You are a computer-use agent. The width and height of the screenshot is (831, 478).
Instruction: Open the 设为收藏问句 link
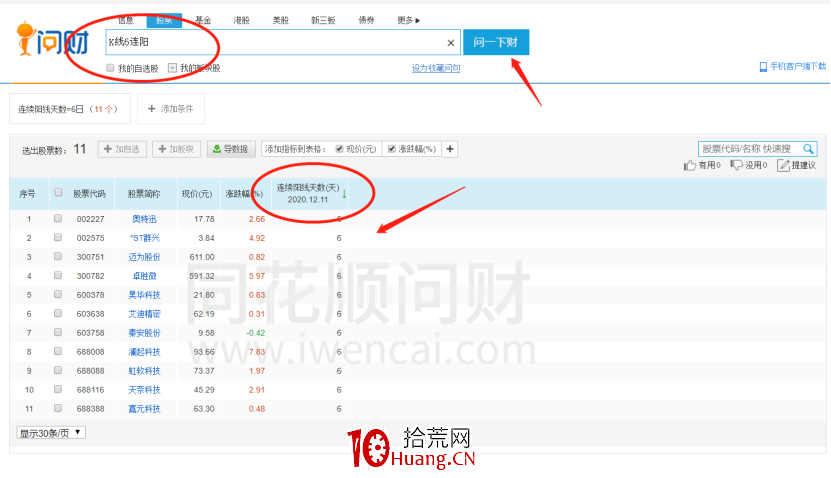point(436,68)
